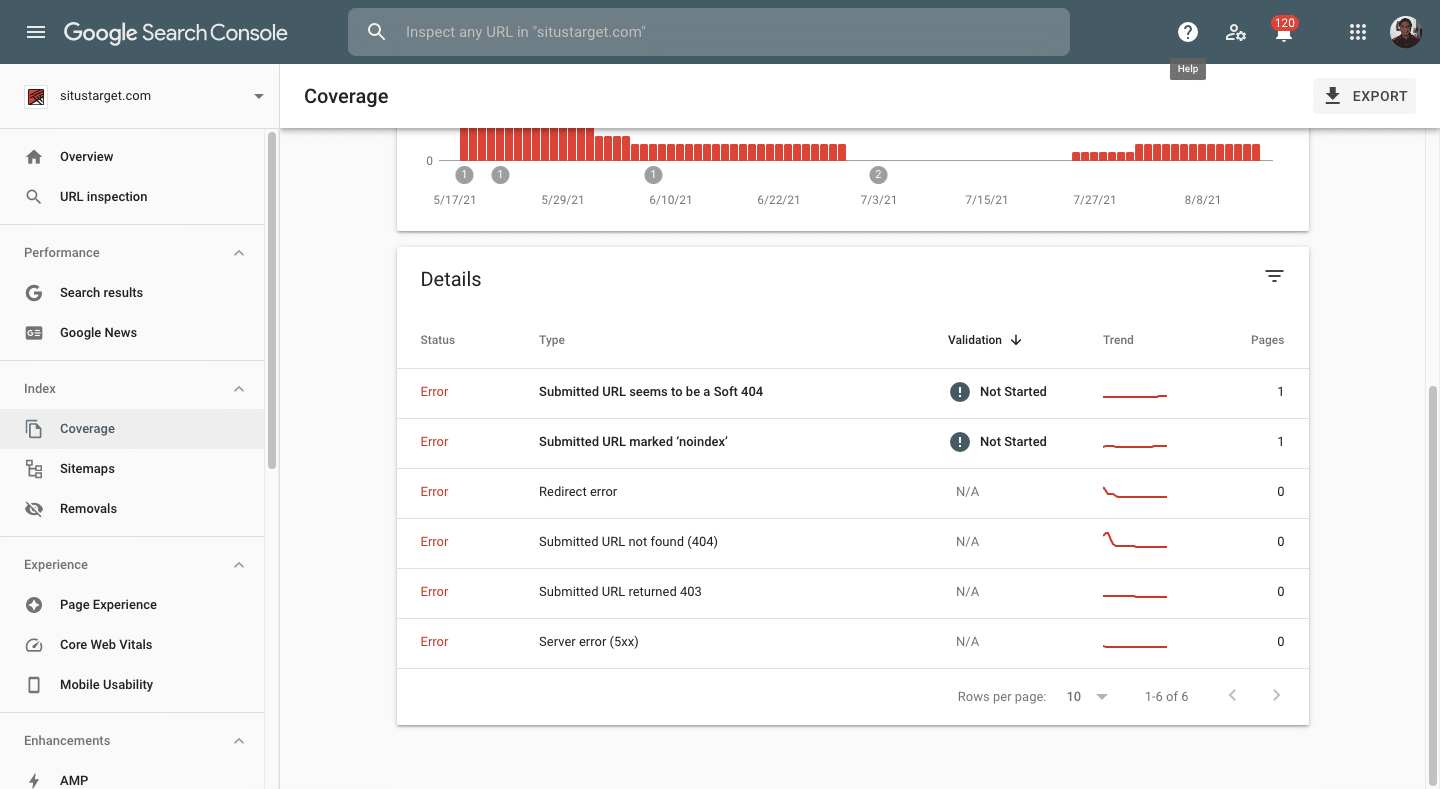Open the AMP enhancement report
This screenshot has height=789, width=1440.
[132, 780]
